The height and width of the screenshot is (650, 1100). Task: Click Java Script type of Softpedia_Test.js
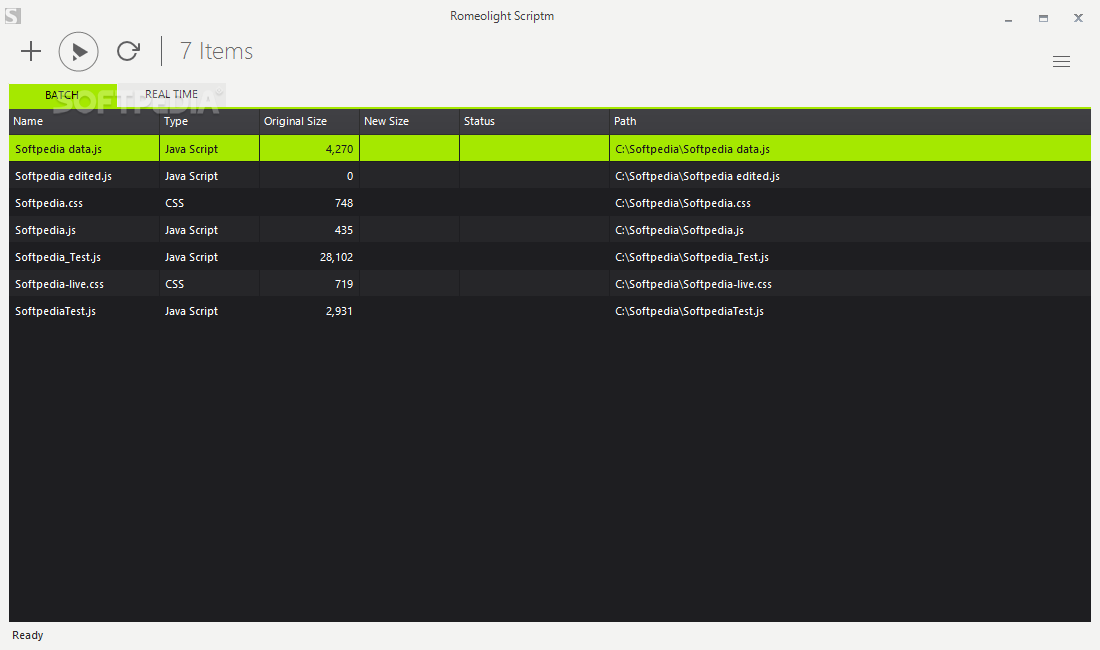click(x=192, y=257)
